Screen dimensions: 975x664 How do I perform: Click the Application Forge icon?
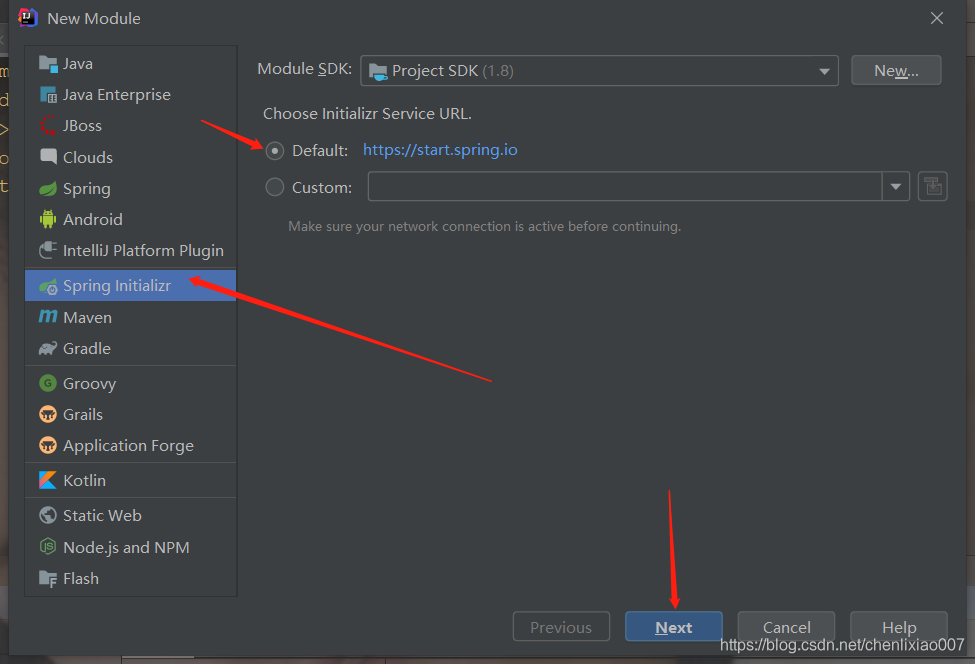pos(48,445)
